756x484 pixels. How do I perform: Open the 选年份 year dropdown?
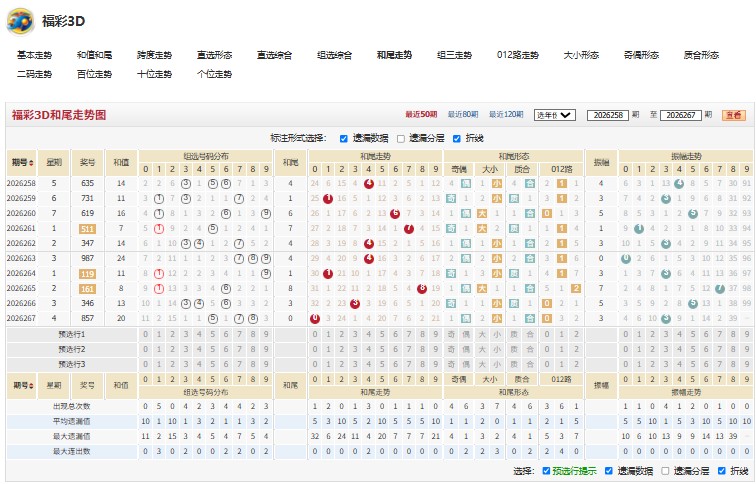coord(554,115)
